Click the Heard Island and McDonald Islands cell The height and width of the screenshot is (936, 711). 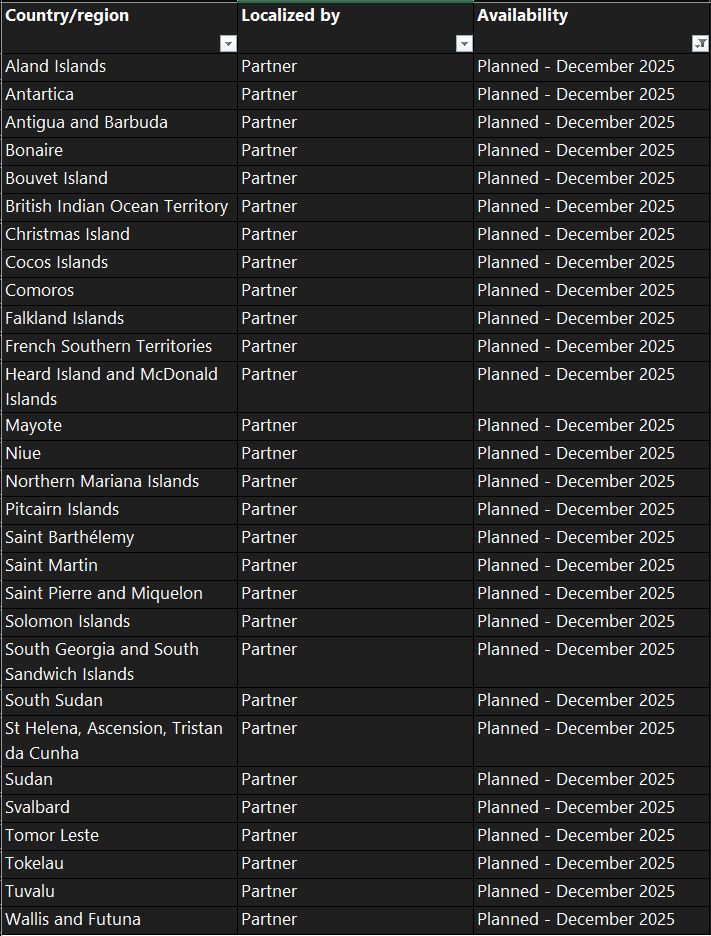click(x=111, y=386)
